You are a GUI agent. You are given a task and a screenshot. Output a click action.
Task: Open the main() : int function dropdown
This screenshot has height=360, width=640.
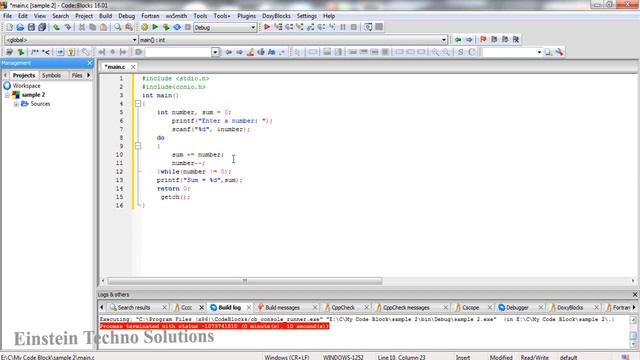click(x=444, y=40)
